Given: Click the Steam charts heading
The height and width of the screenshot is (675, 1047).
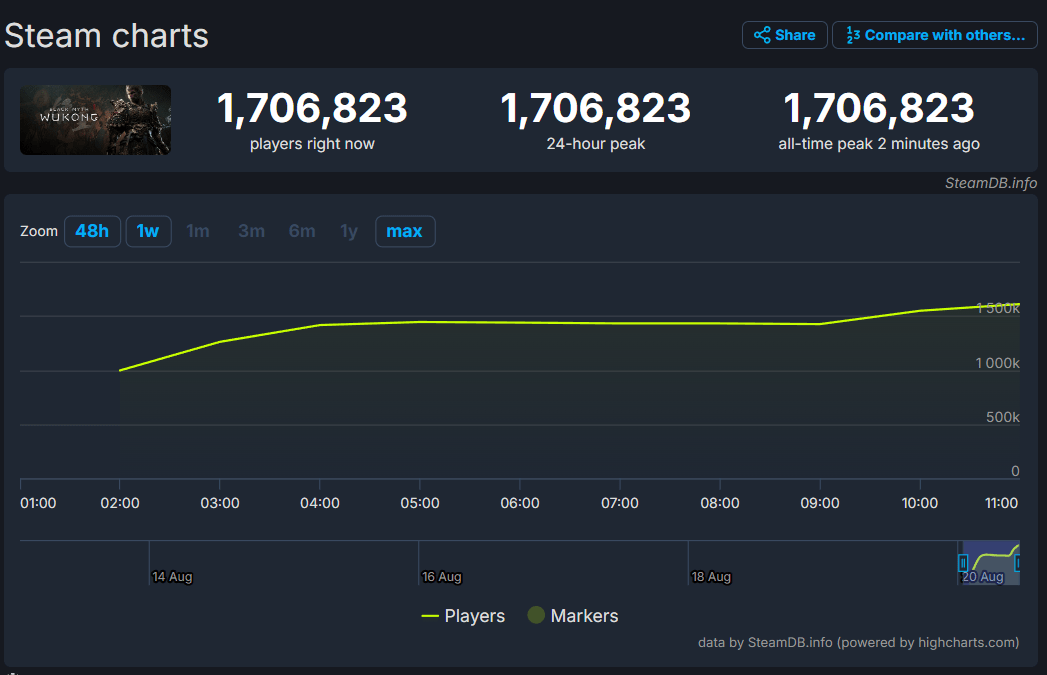Looking at the screenshot, I should coord(107,35).
